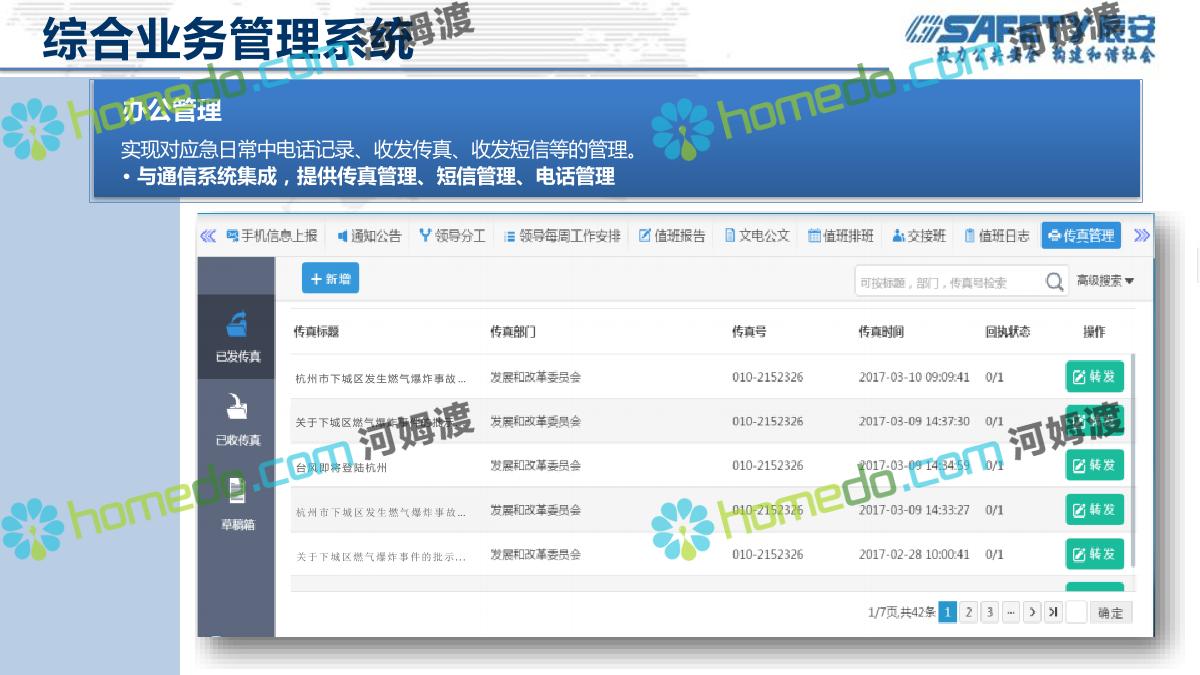Screen dimensions: 1200x675
Task: Click the 新增 add button
Action: pyautogui.click(x=330, y=279)
